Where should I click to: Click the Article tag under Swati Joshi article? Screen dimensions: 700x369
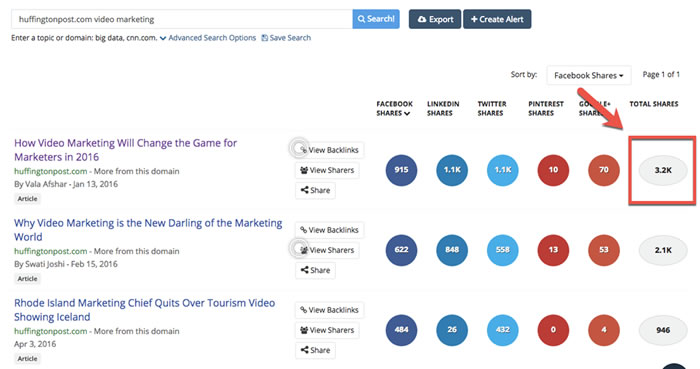(27, 279)
